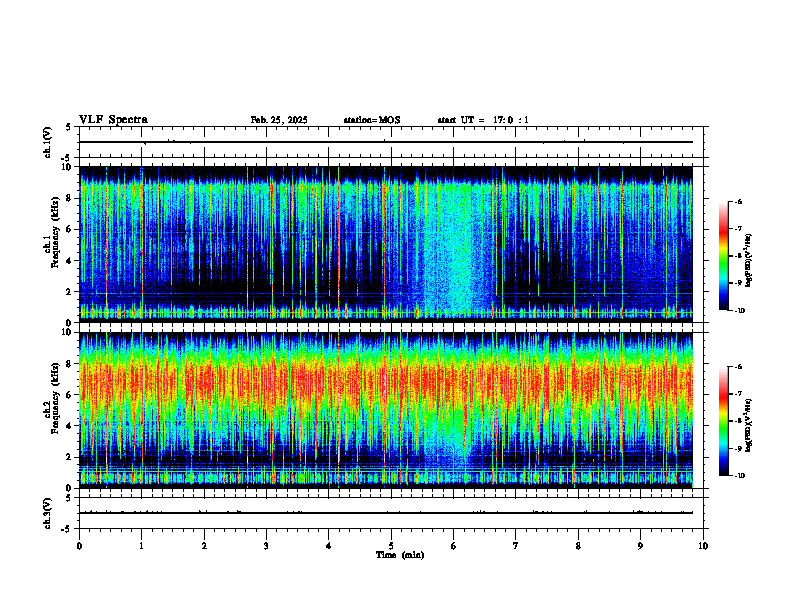This screenshot has height=612, width=792.
Task: Click time-axis tick label "2"
Action: (x=204, y=546)
